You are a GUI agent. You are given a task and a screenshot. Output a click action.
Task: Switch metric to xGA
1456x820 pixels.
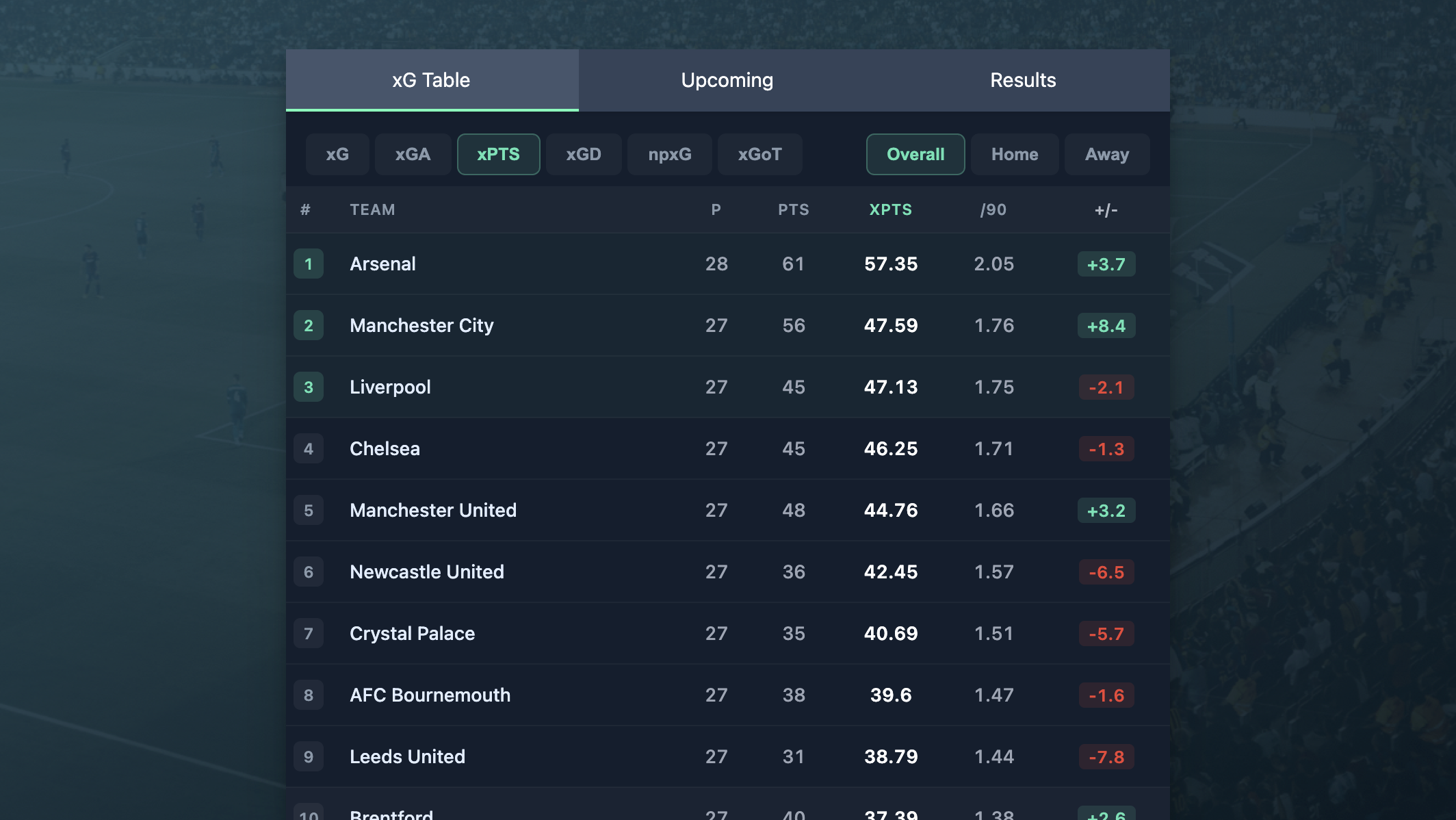(413, 155)
